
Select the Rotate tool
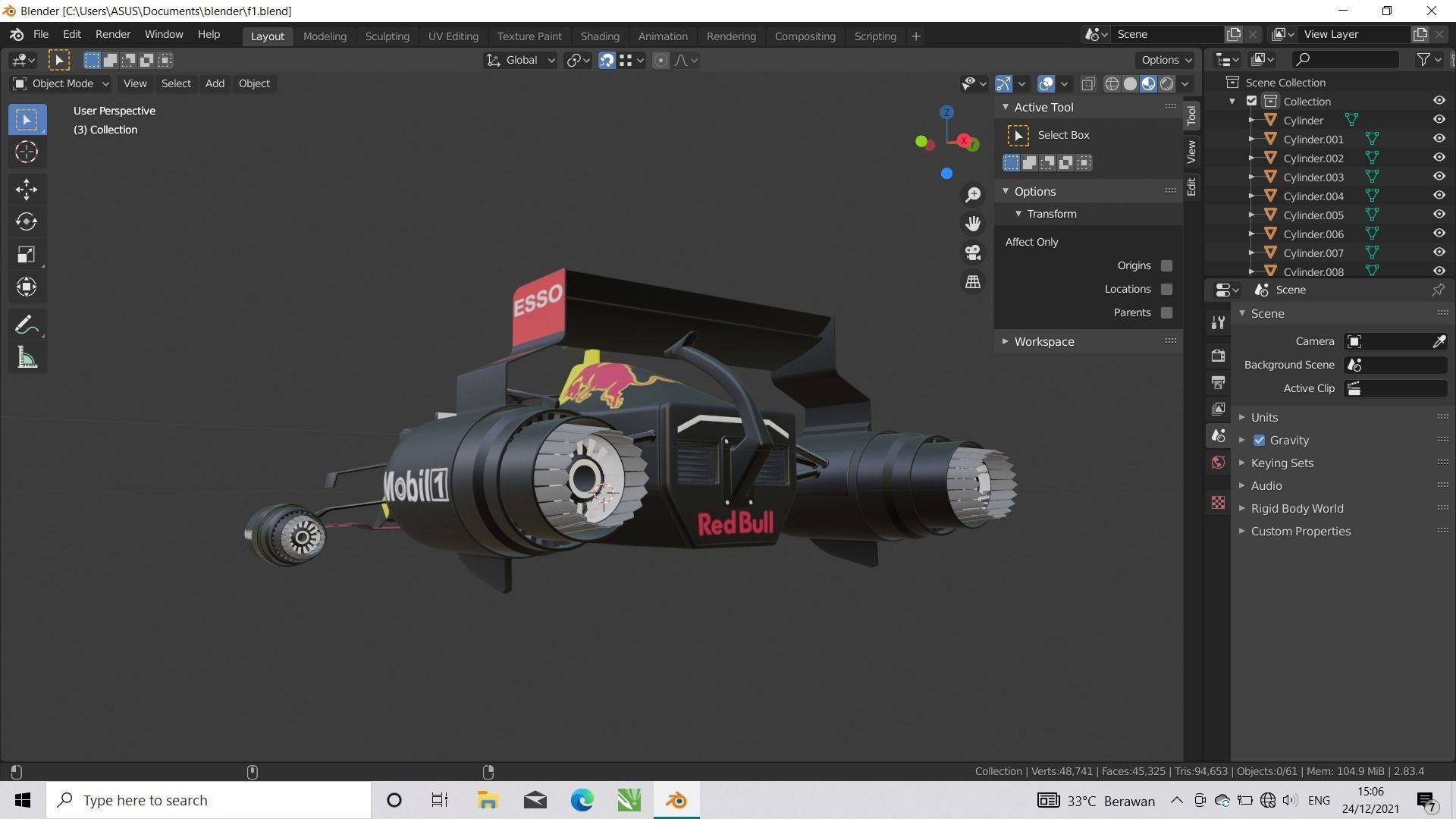tap(27, 221)
